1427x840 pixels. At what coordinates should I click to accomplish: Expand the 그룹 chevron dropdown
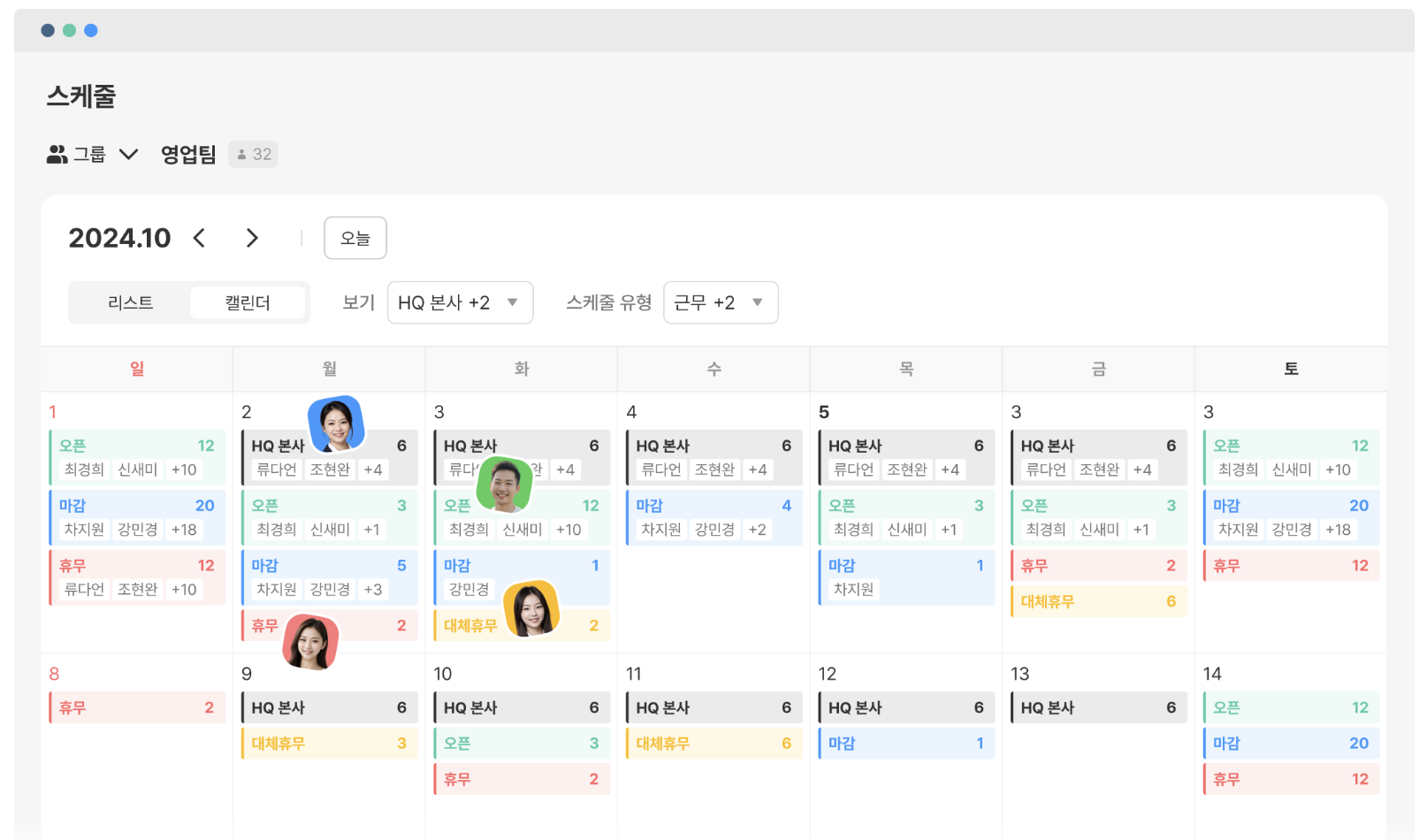[129, 155]
